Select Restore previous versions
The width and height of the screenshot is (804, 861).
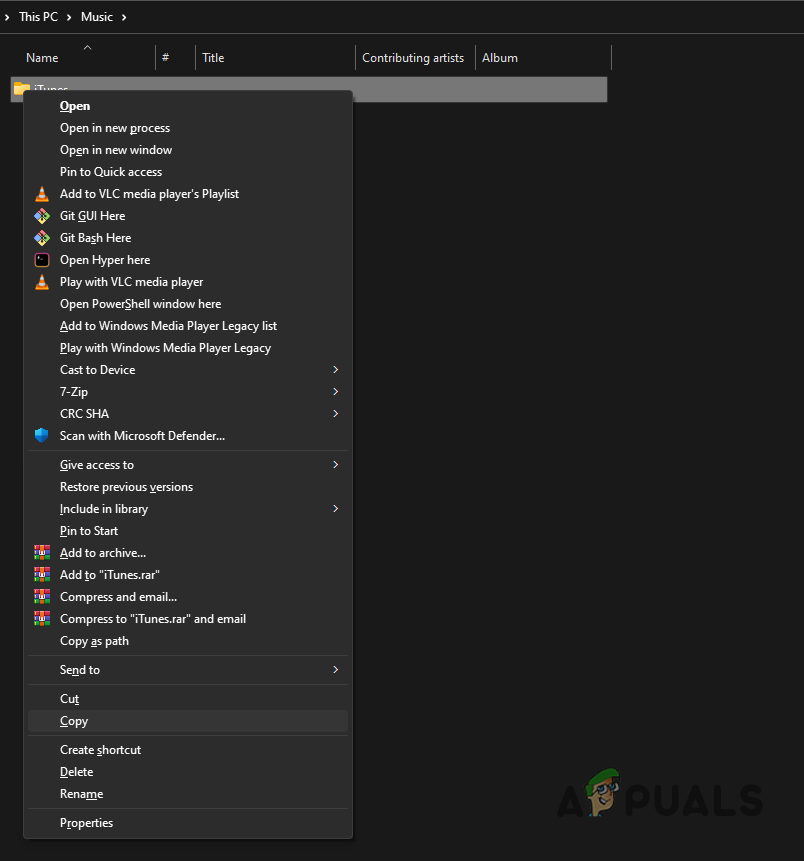(188, 487)
